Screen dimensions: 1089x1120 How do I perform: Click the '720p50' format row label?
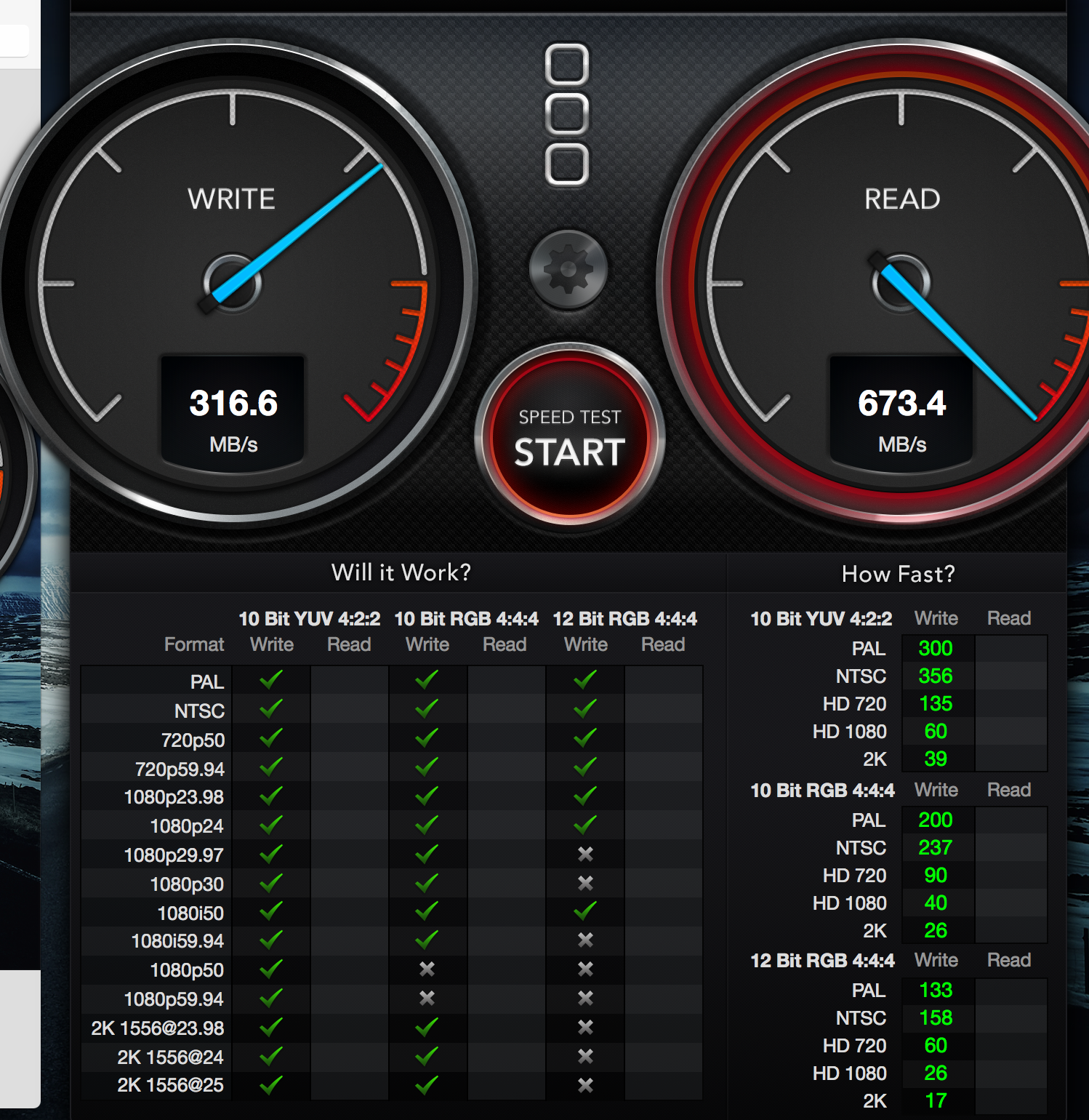tap(193, 740)
